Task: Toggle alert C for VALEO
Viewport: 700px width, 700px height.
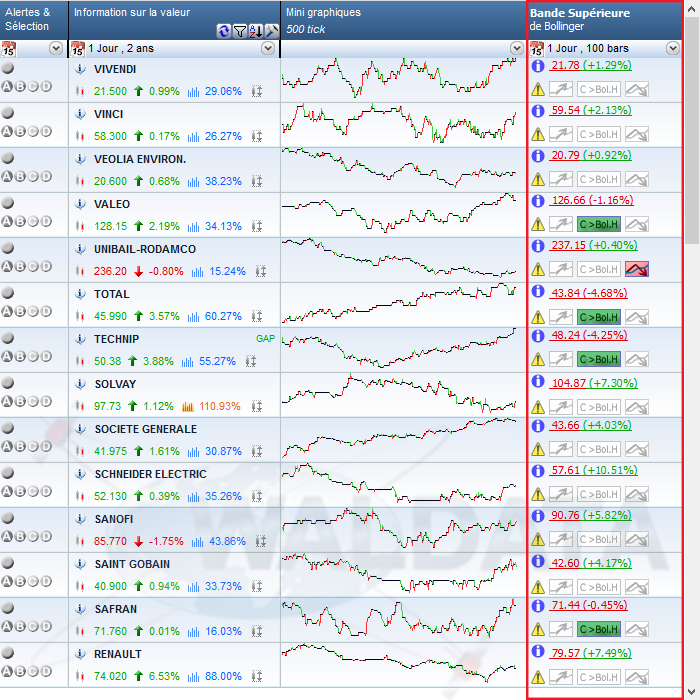Action: click(33, 221)
